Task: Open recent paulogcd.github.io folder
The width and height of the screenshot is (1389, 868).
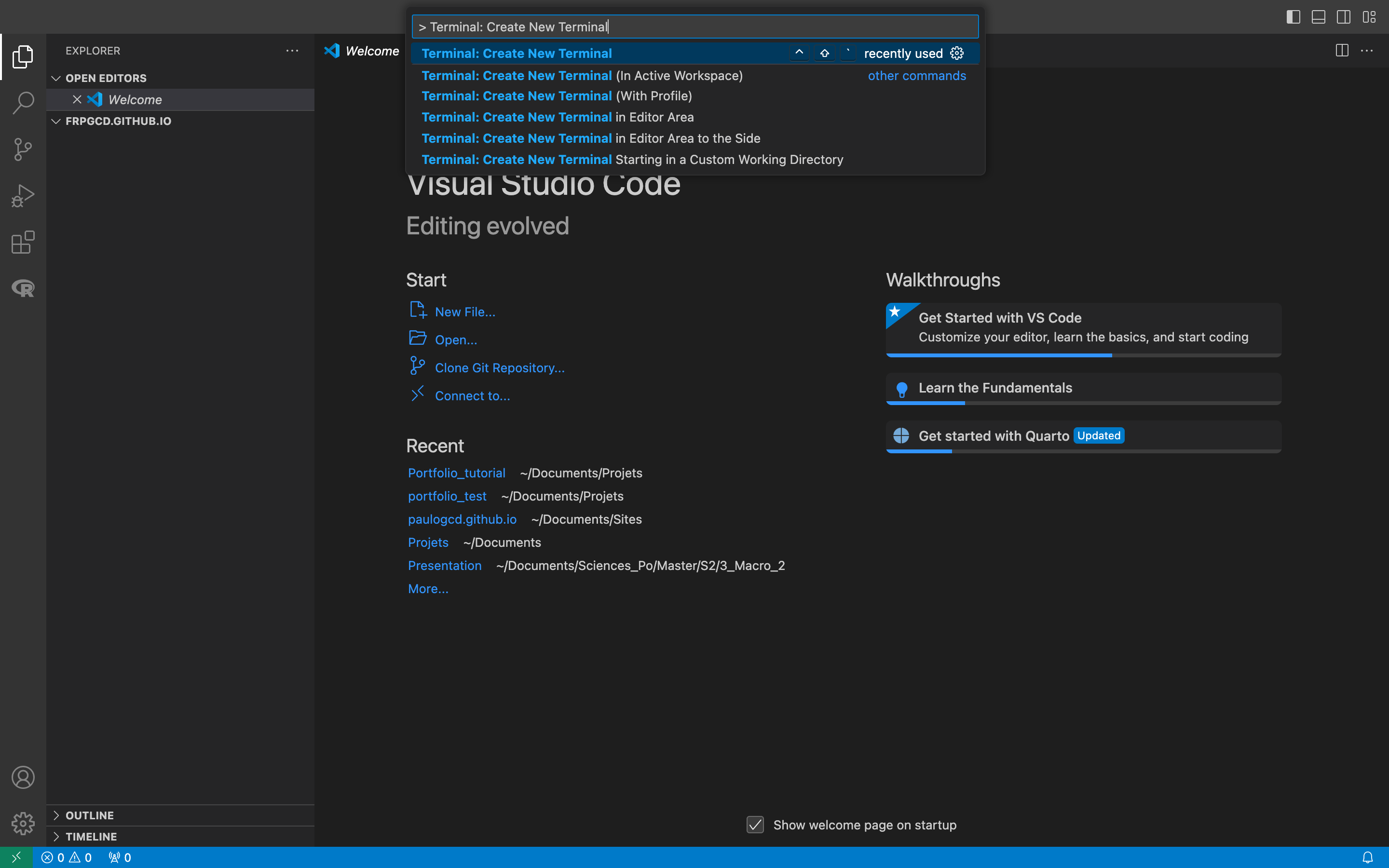Action: (462, 519)
